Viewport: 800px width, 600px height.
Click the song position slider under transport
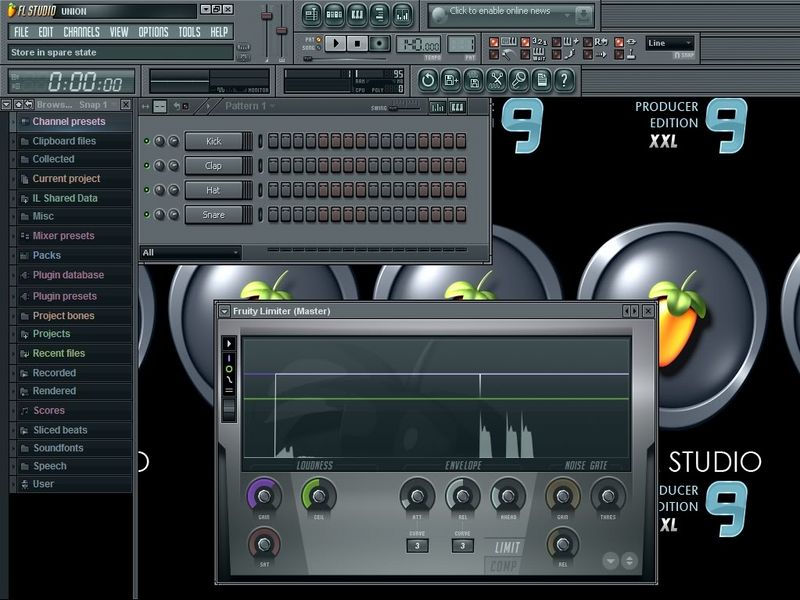coord(344,59)
